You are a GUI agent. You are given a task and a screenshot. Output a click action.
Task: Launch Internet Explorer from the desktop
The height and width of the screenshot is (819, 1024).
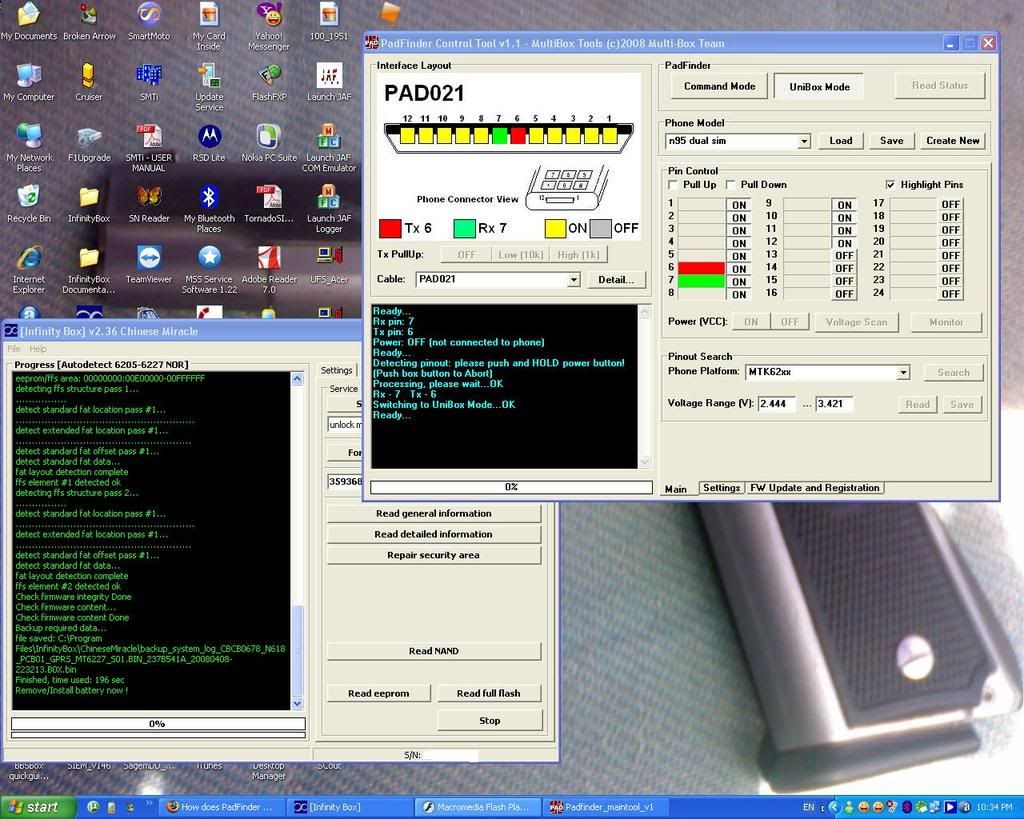29,269
